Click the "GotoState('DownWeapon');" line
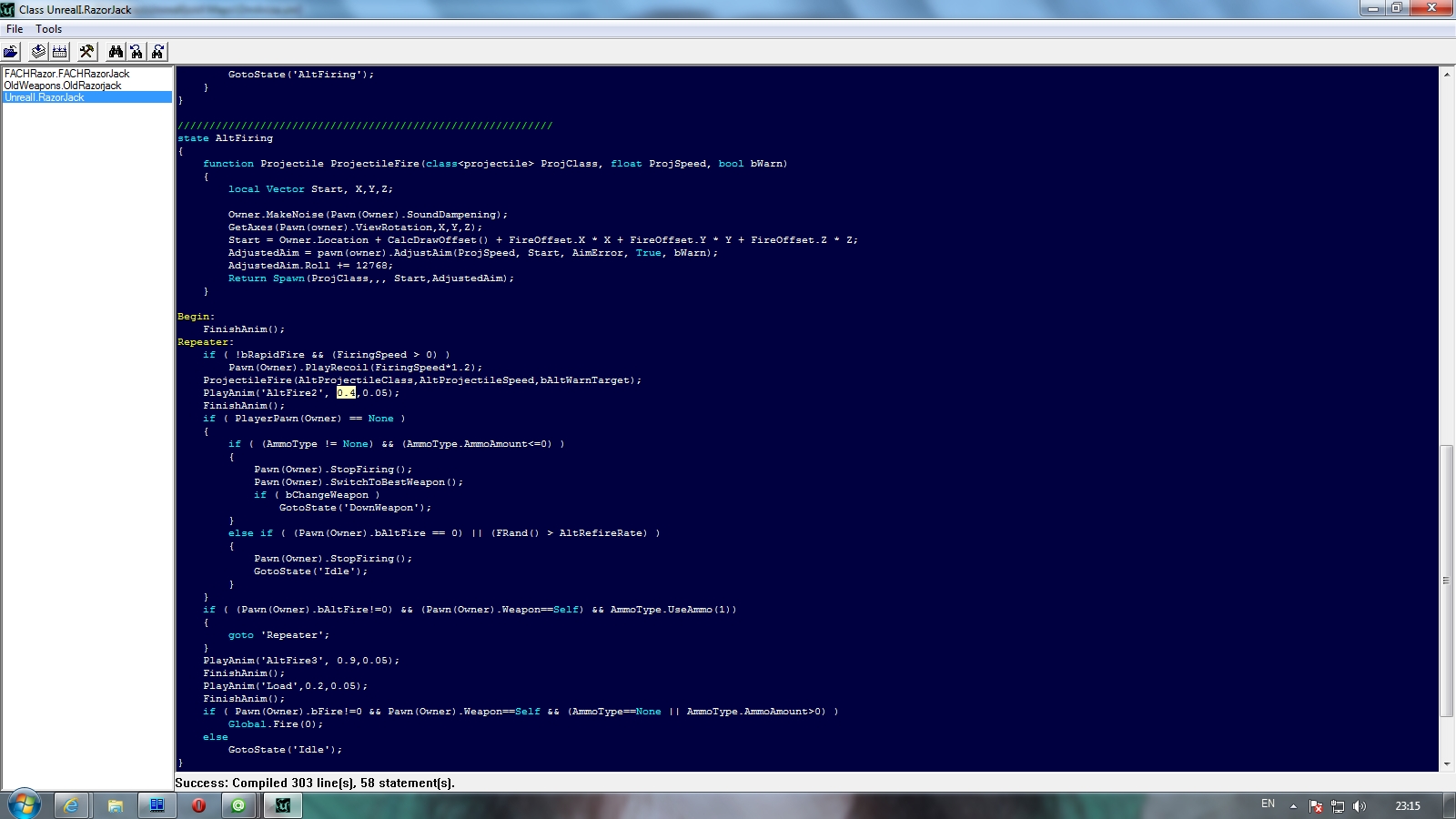 coord(356,508)
